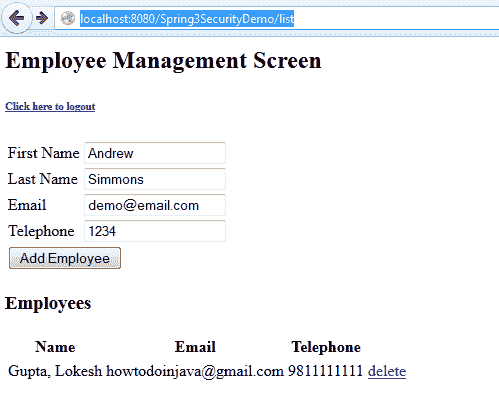Click the 'Employee Management Screen' heading
Viewport: 499px width, 410px height.
(163, 61)
